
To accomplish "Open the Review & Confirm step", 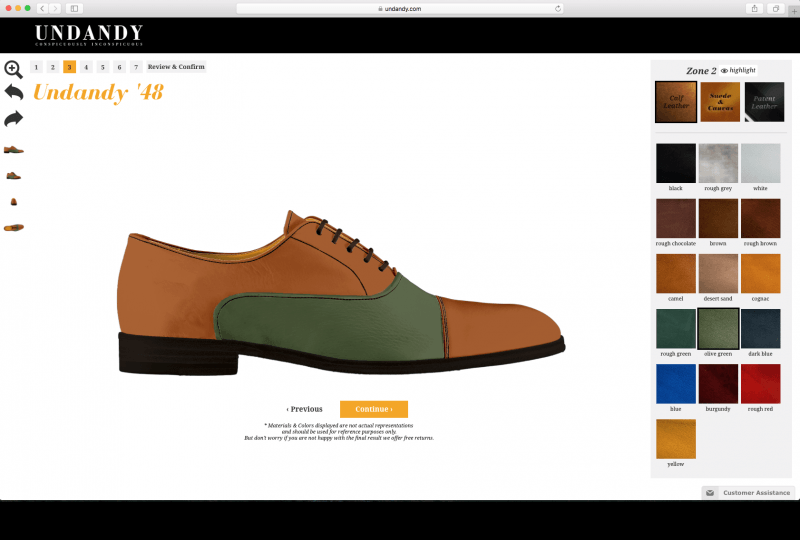I will (176, 67).
